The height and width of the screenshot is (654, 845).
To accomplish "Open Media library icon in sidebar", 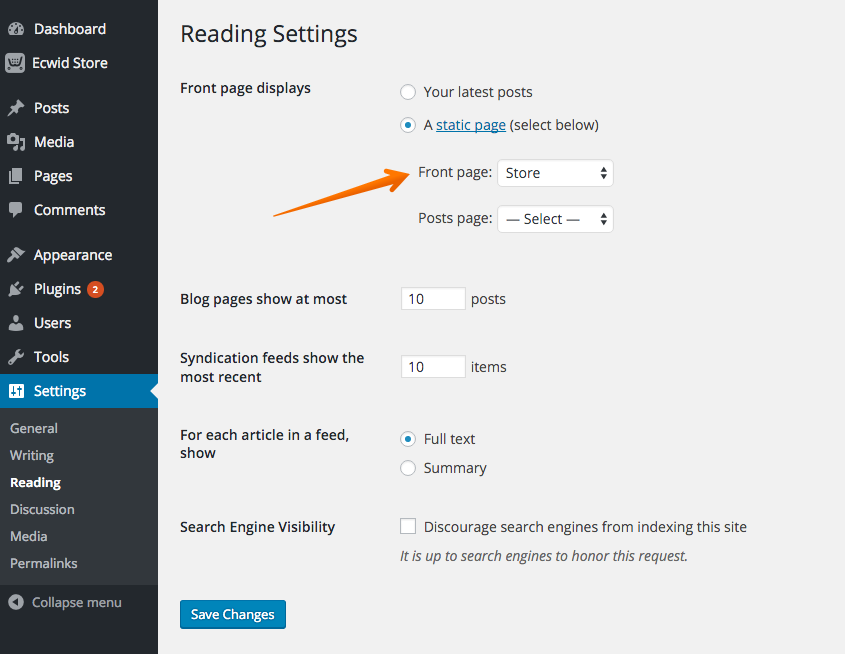I will (x=15, y=142).
